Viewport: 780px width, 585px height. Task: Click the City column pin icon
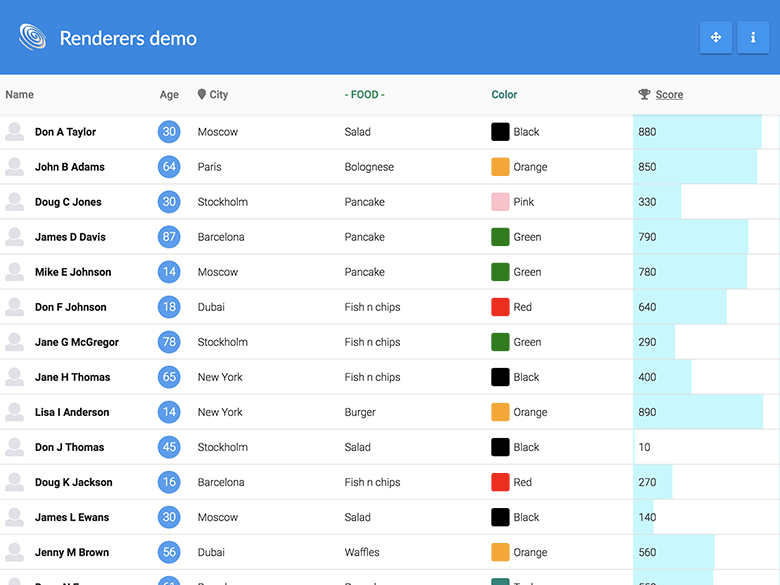tap(201, 94)
